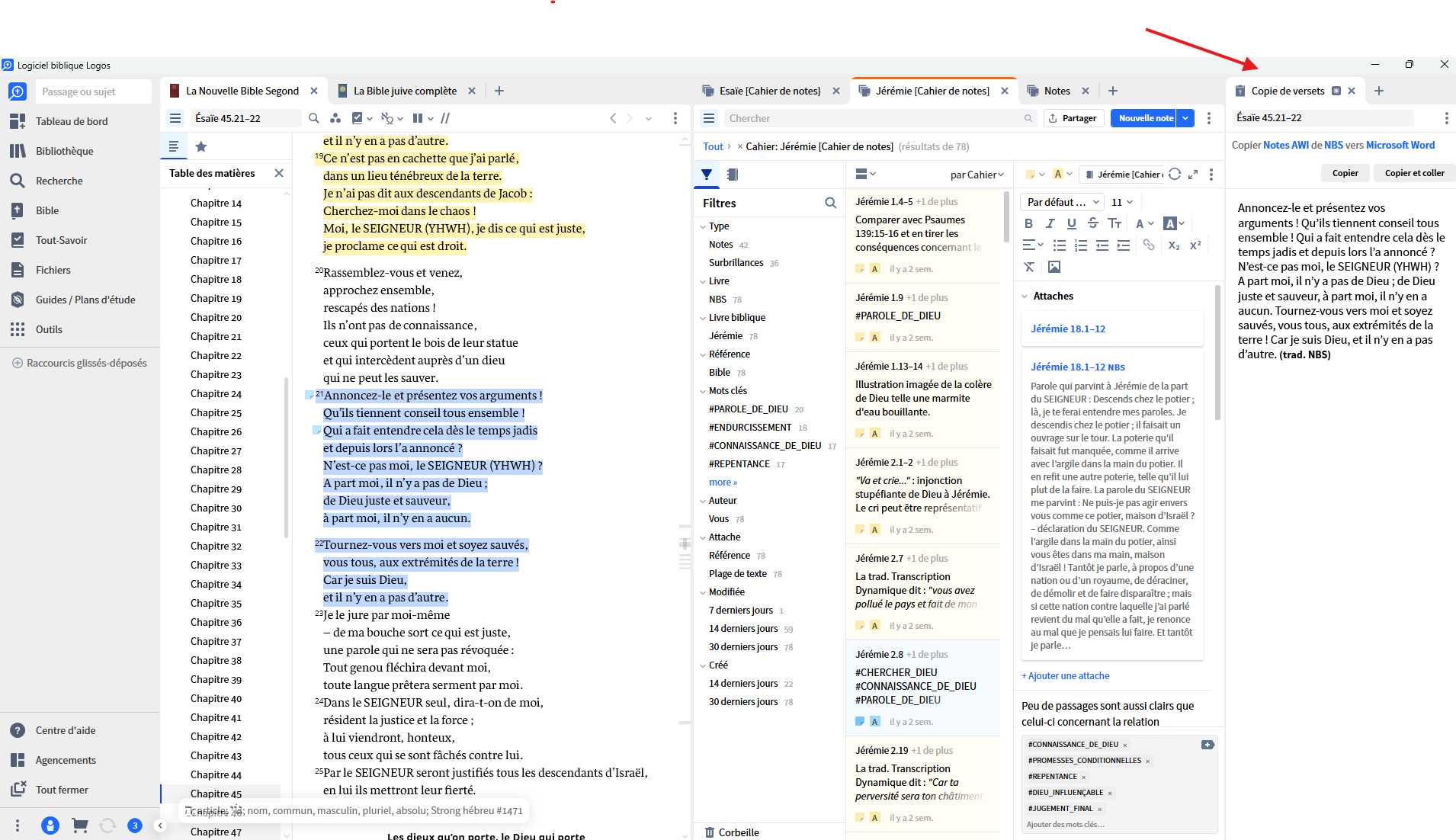
Task: Open text highlight color dropdown
Action: (1174, 223)
